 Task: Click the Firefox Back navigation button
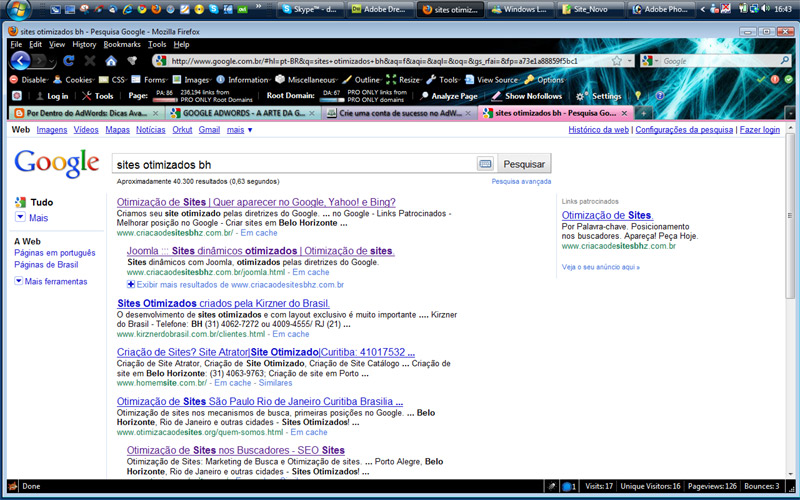tap(20, 61)
